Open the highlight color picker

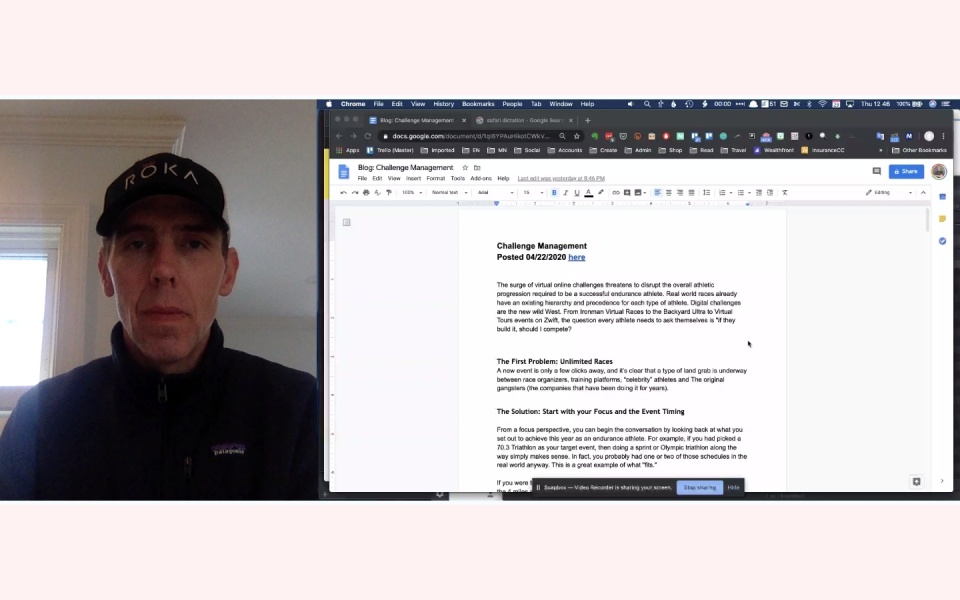click(601, 193)
